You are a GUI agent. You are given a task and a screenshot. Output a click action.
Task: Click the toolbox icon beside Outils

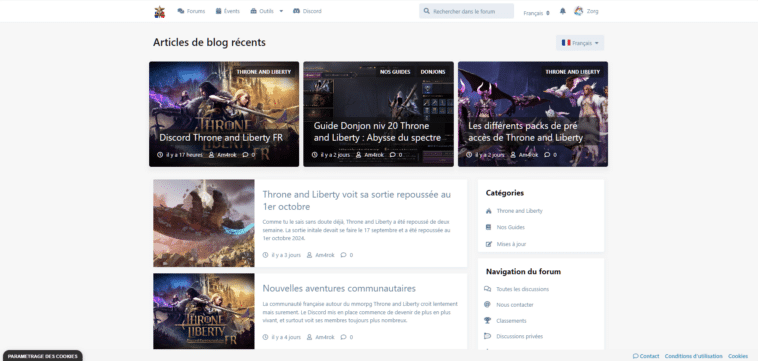(253, 11)
